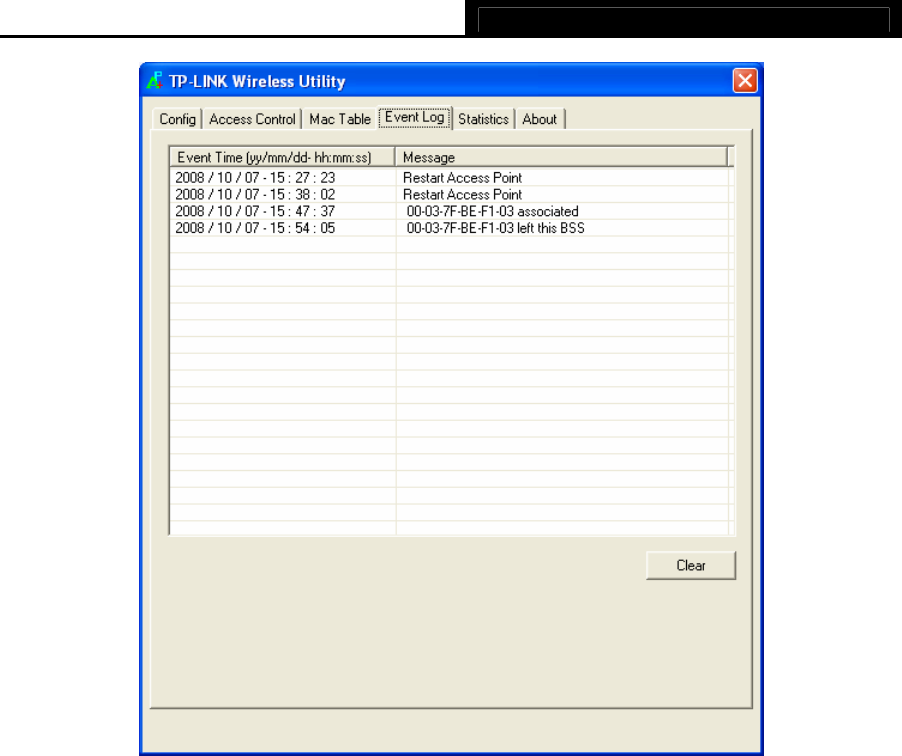The width and height of the screenshot is (902, 756).
Task: Click the 00-03-7F-BE-F1-03 left this BSS message
Action: pyautogui.click(x=495, y=228)
